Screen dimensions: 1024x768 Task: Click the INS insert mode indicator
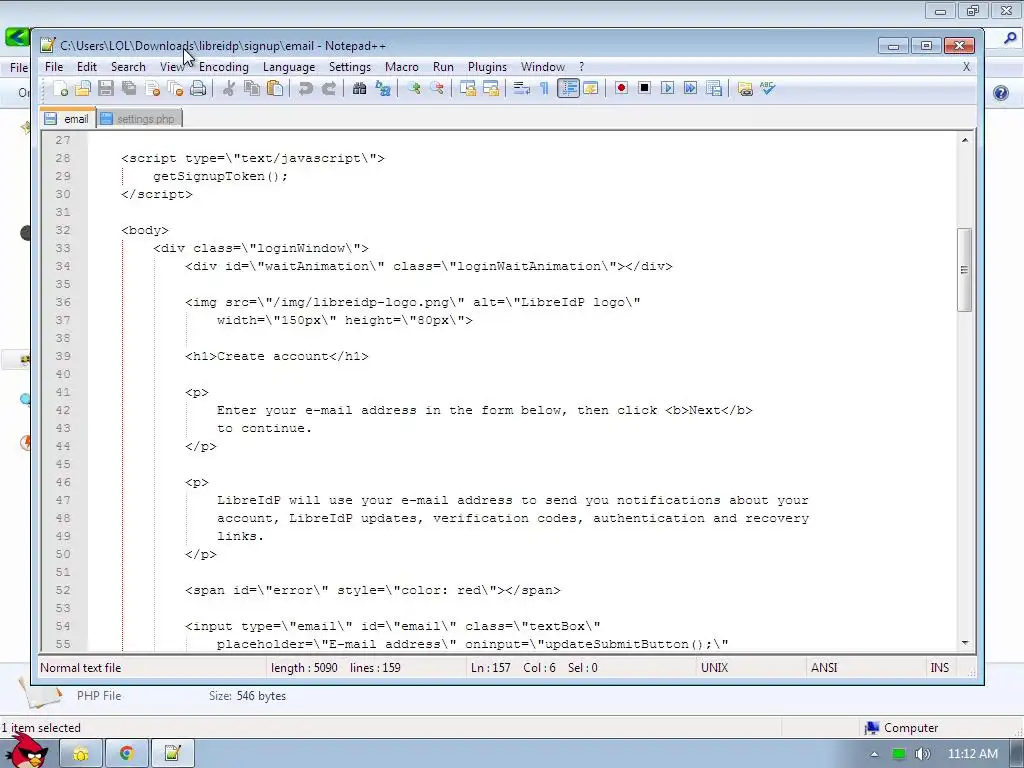click(940, 667)
